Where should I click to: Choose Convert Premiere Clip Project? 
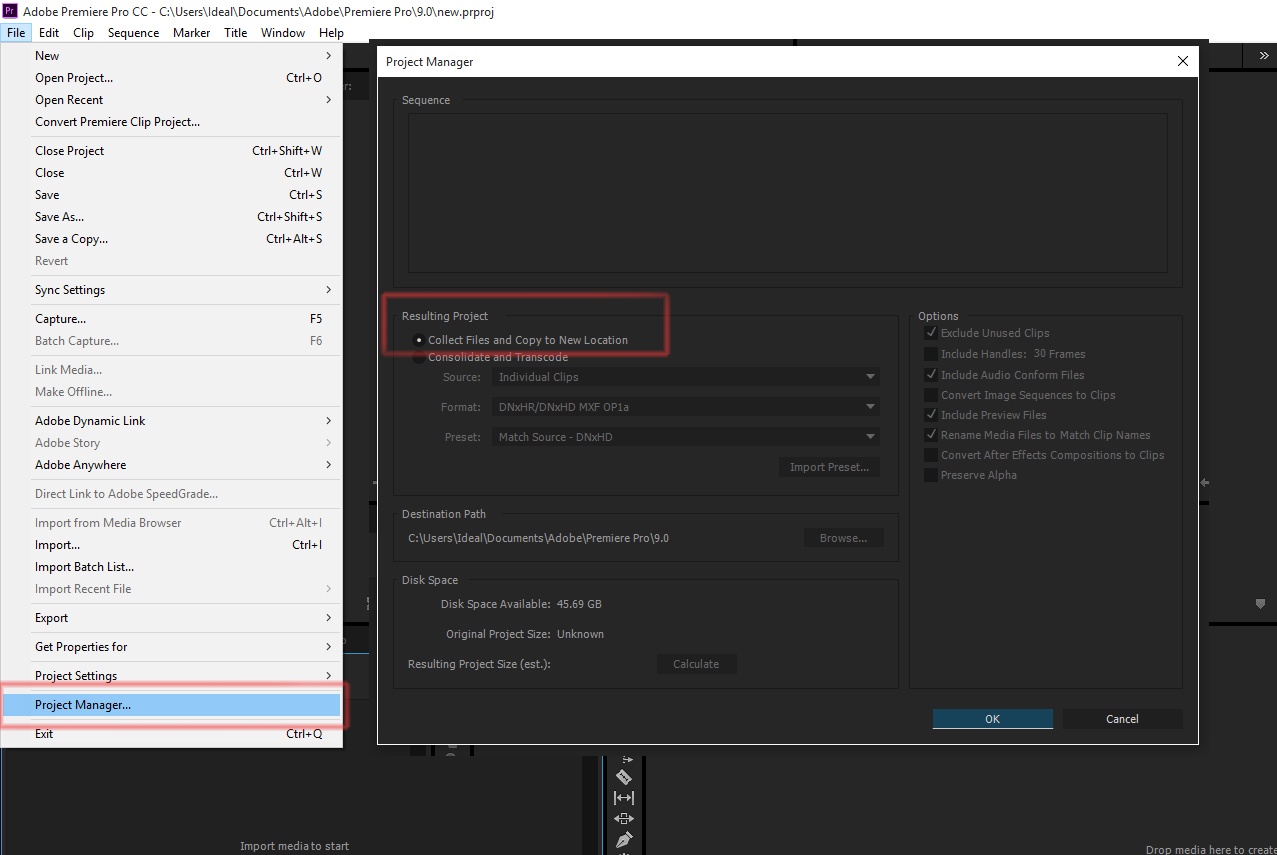tap(172, 122)
